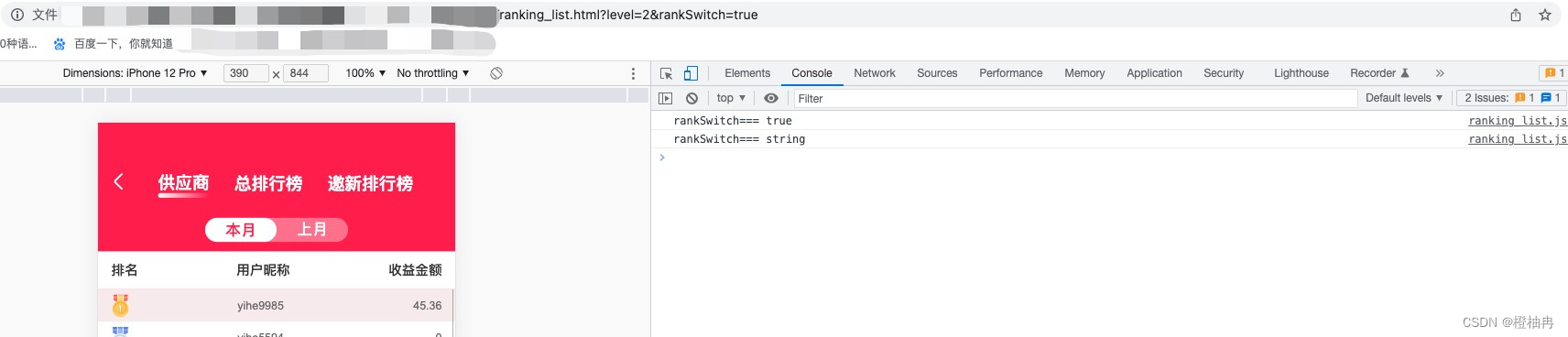Click the console prompt arrow line

pos(1109,158)
